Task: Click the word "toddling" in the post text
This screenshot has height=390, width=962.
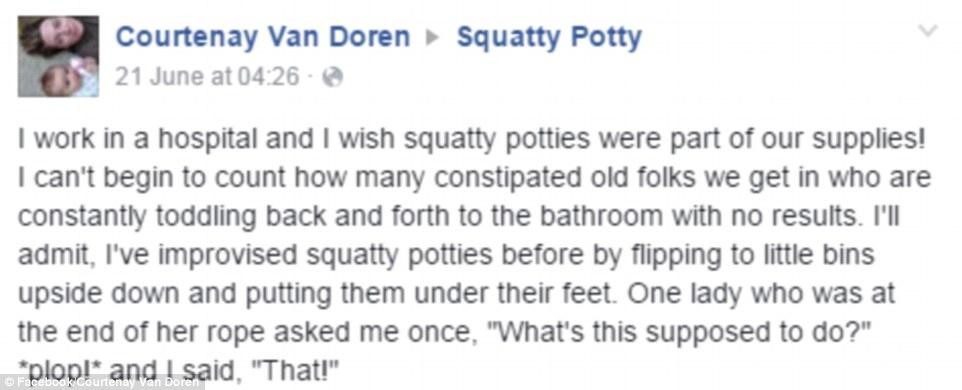Action: [197, 217]
